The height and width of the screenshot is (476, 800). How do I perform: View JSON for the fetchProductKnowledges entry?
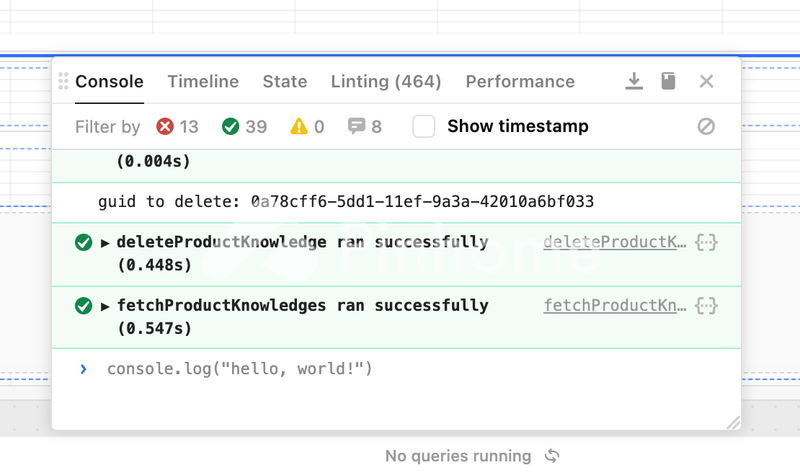pyautogui.click(x=706, y=305)
